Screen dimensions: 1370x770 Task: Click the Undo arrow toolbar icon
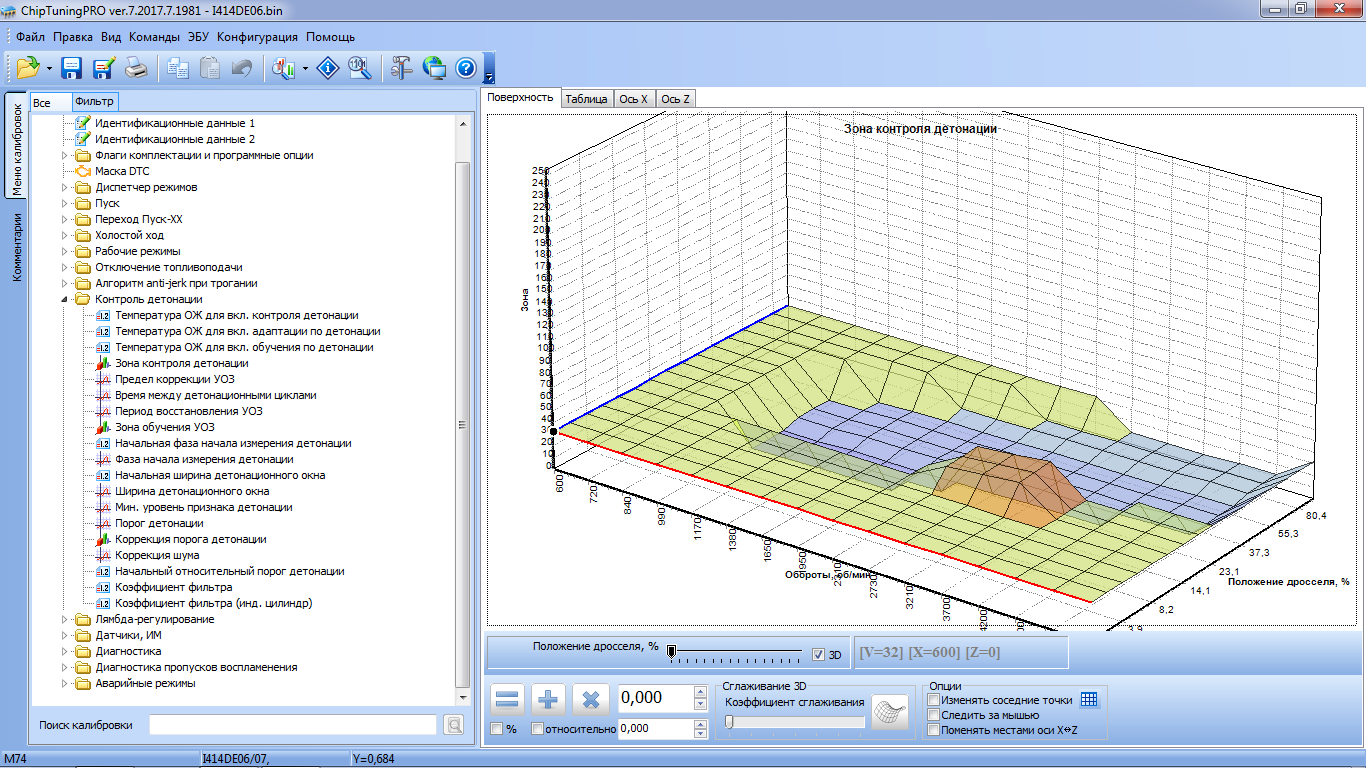pyautogui.click(x=241, y=68)
